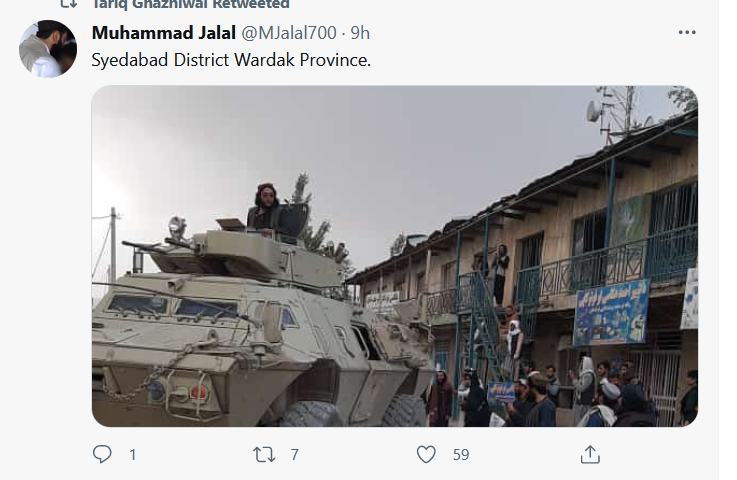Click the man atop the vehicle in photo
This screenshot has height=480, width=737.
coord(265,208)
